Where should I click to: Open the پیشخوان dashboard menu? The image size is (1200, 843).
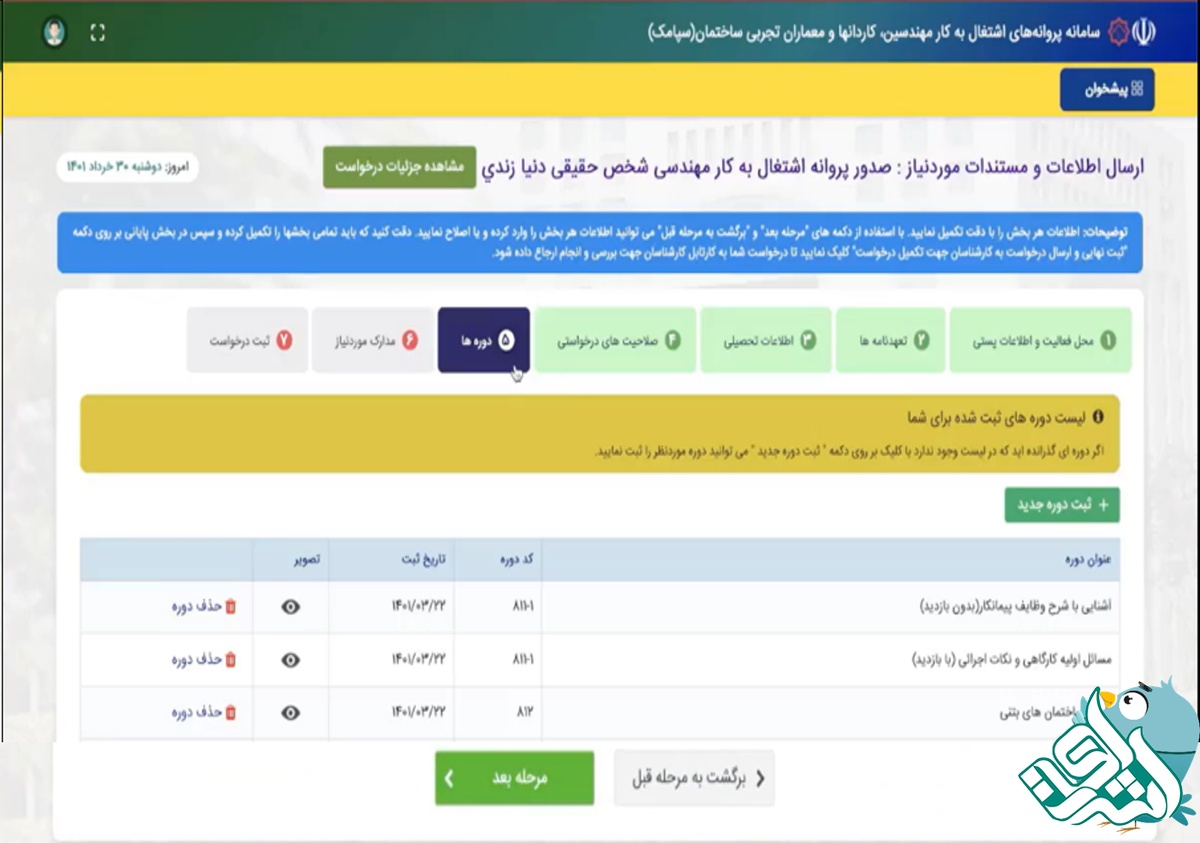1107,90
